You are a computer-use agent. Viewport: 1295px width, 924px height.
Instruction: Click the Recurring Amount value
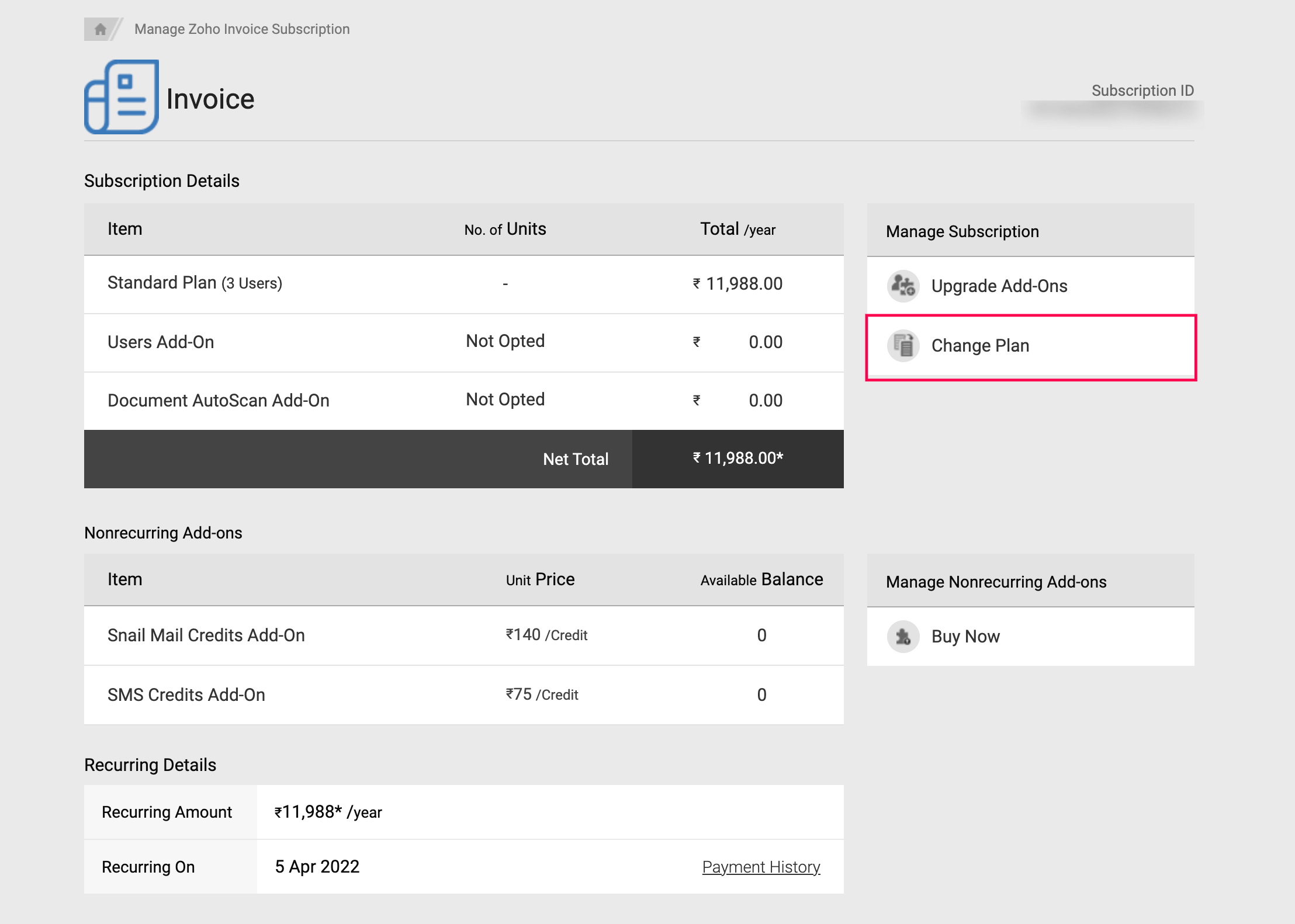[x=328, y=812]
